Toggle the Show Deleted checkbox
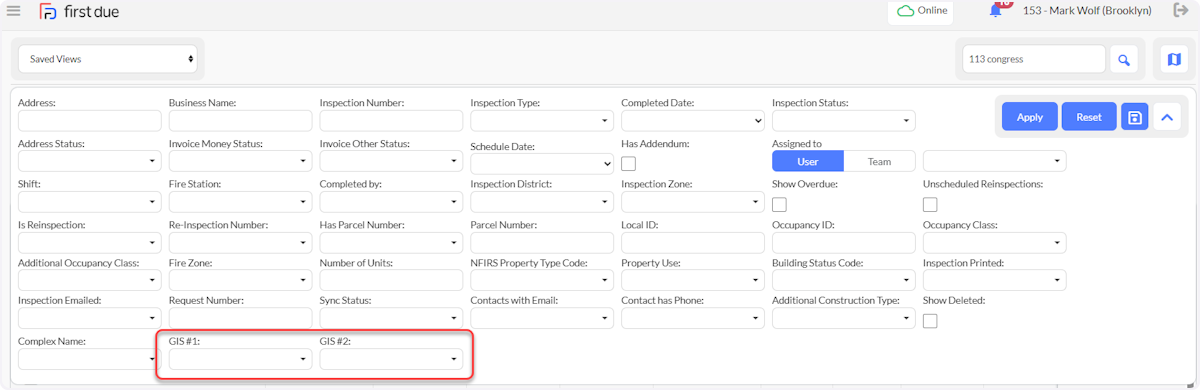Viewport: 1200px width, 390px height. 931,321
